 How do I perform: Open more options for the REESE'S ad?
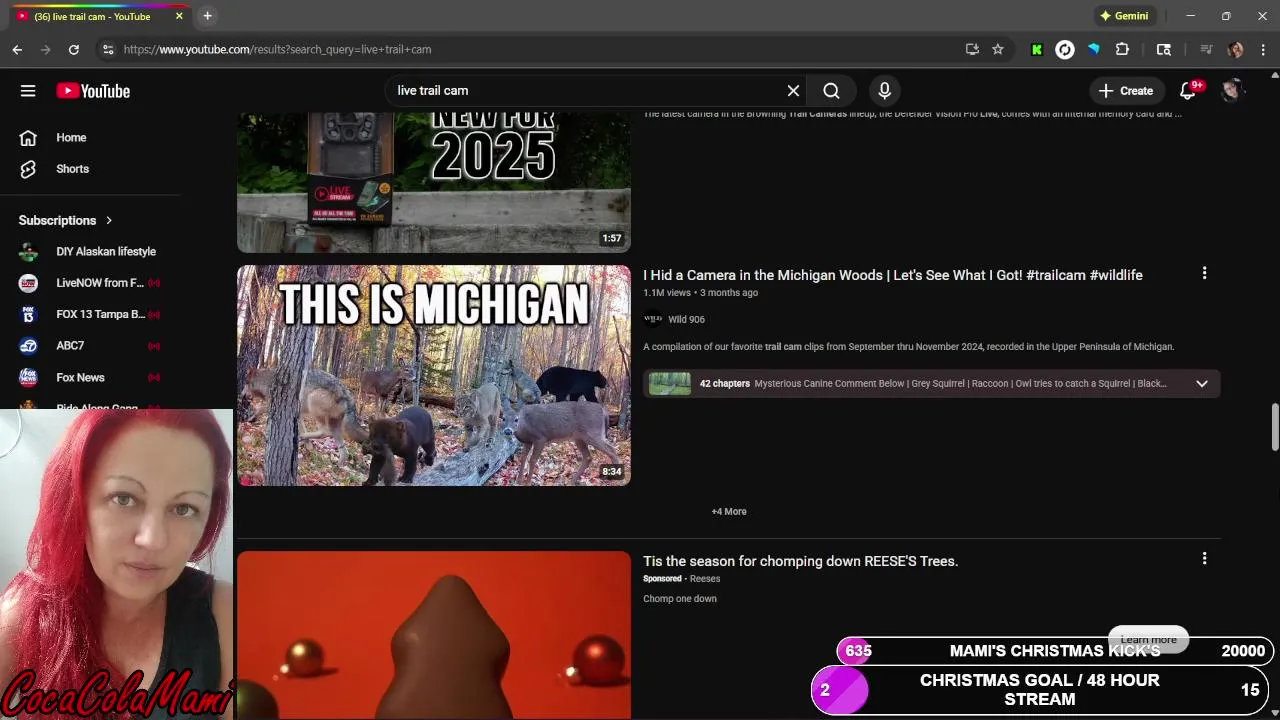[1204, 559]
